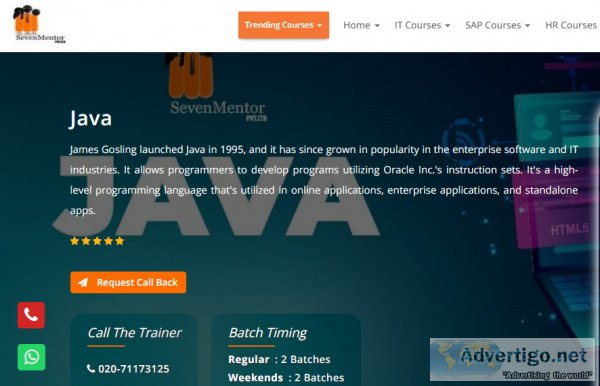
Task: Click the James Gosling description paragraph
Action: click(324, 180)
